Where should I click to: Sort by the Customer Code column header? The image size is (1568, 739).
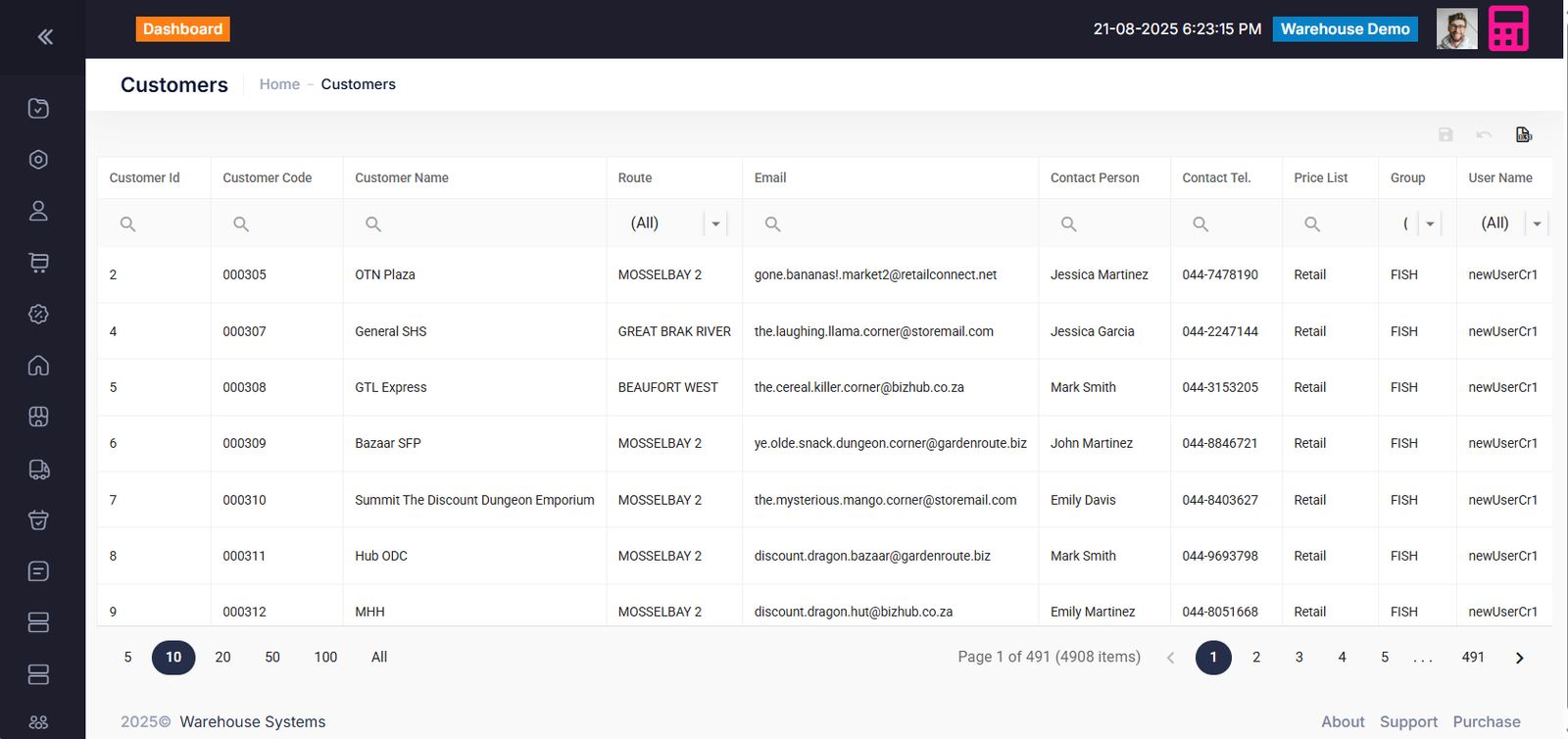point(267,178)
